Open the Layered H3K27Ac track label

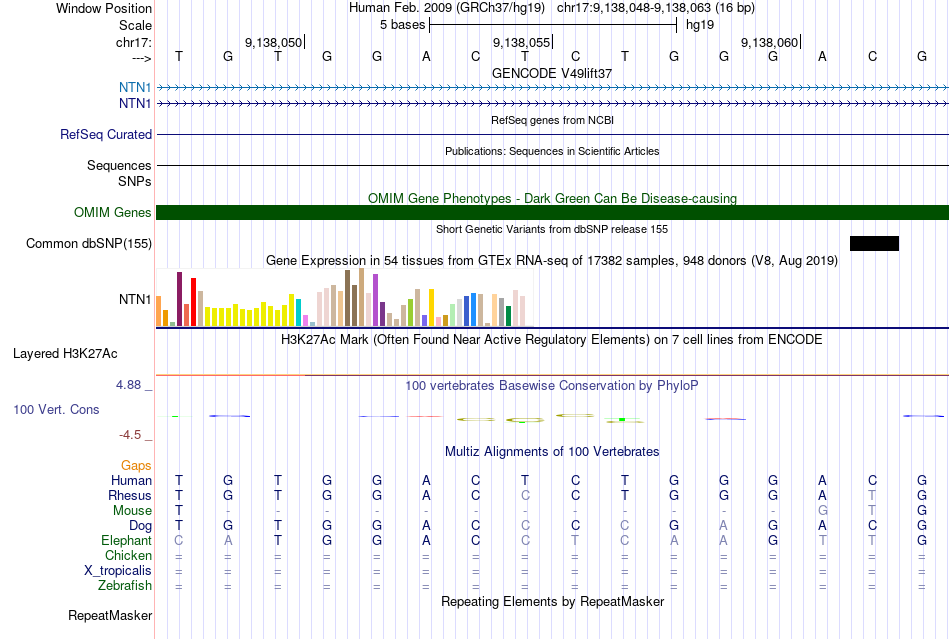tap(65, 354)
